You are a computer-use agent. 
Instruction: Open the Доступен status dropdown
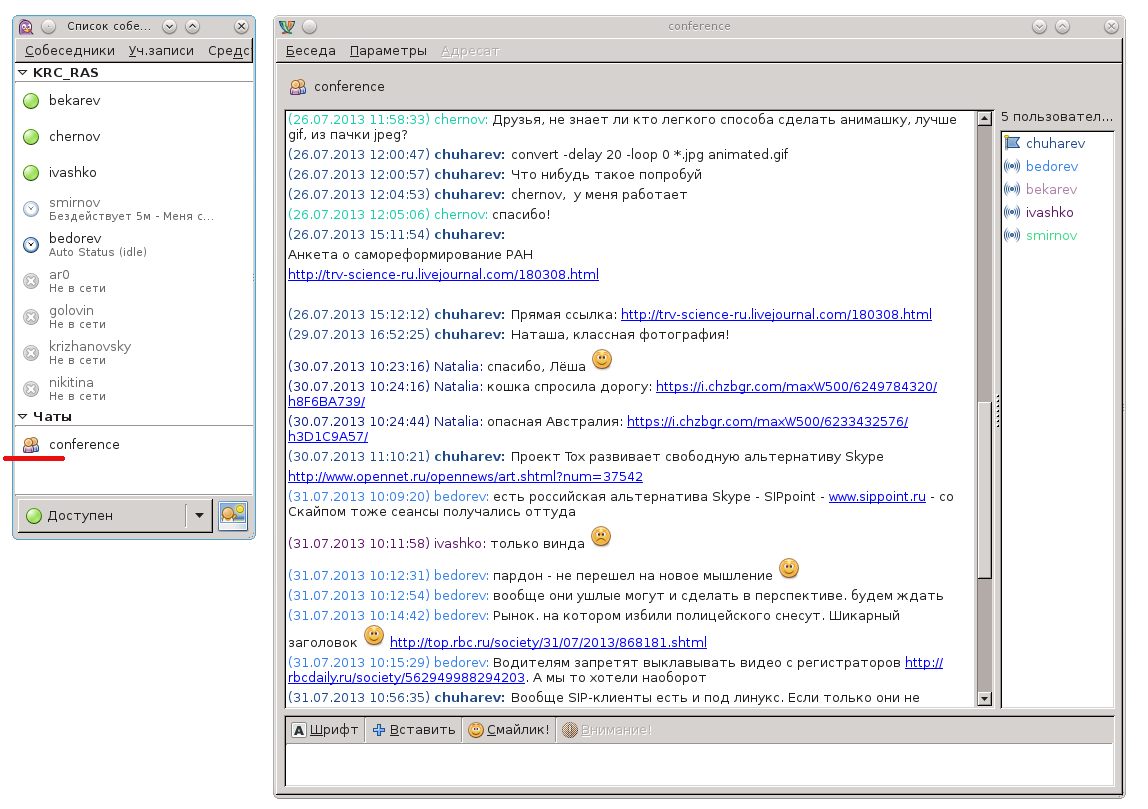coord(199,516)
